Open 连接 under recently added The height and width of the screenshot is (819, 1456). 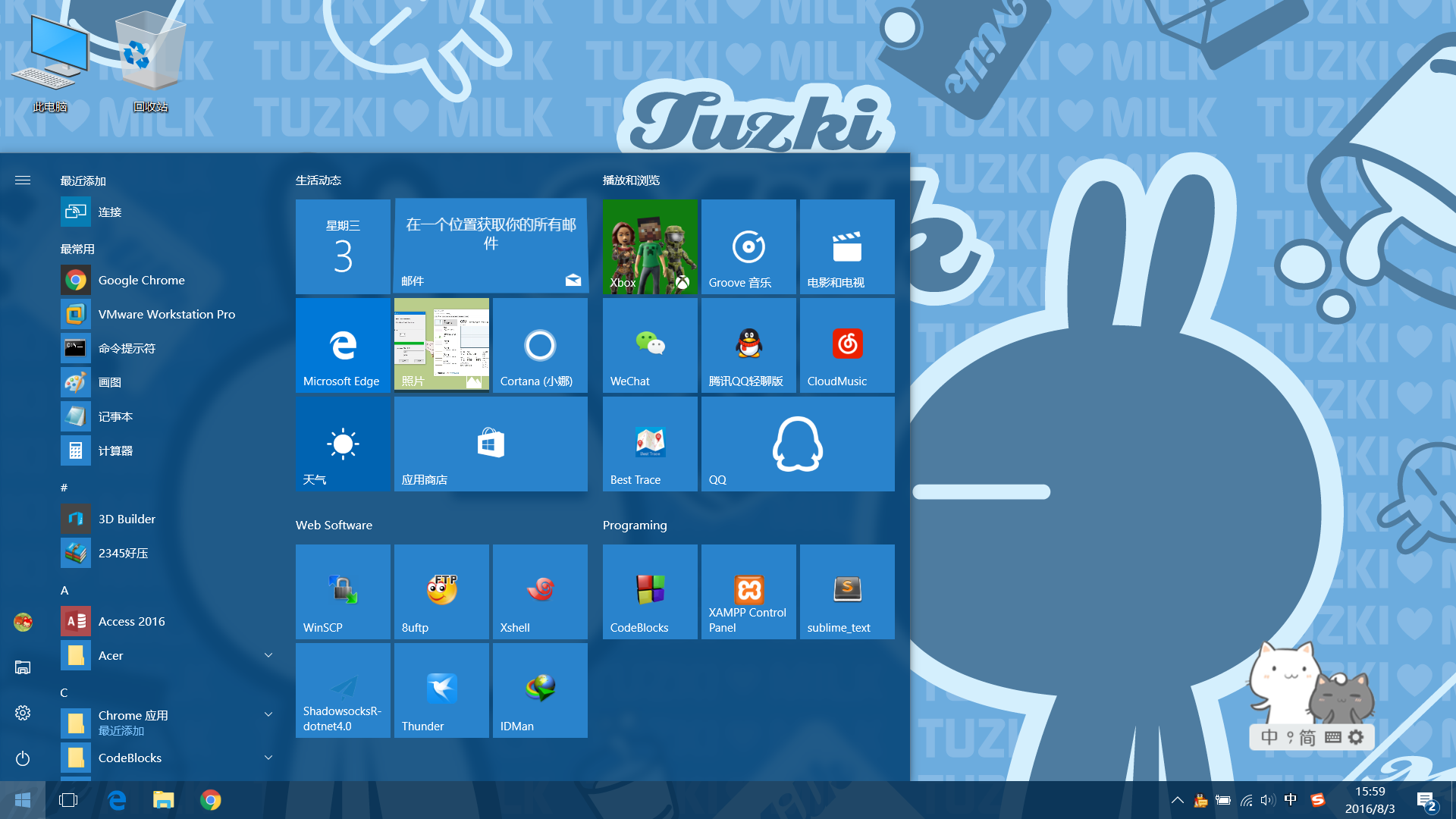click(x=168, y=212)
